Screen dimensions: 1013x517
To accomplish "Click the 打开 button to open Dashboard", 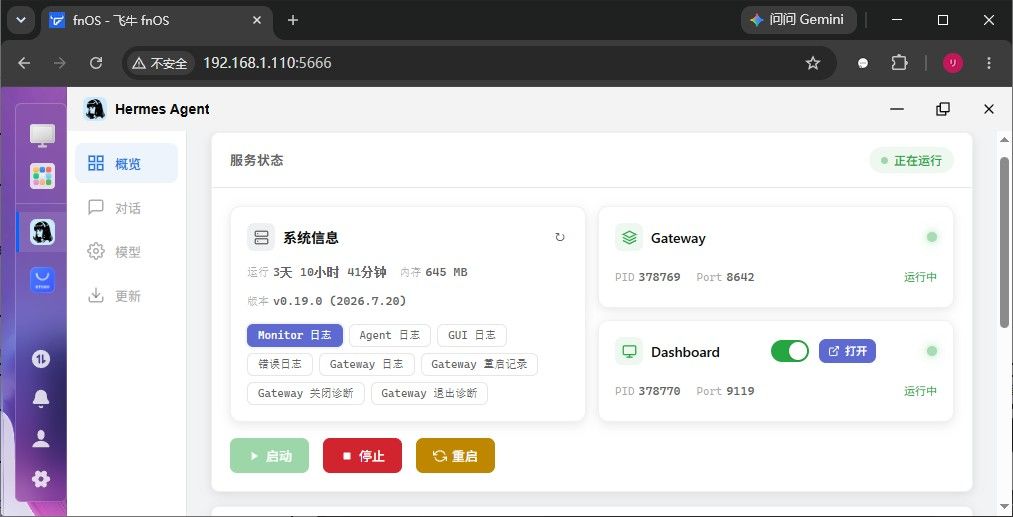I will [848, 351].
